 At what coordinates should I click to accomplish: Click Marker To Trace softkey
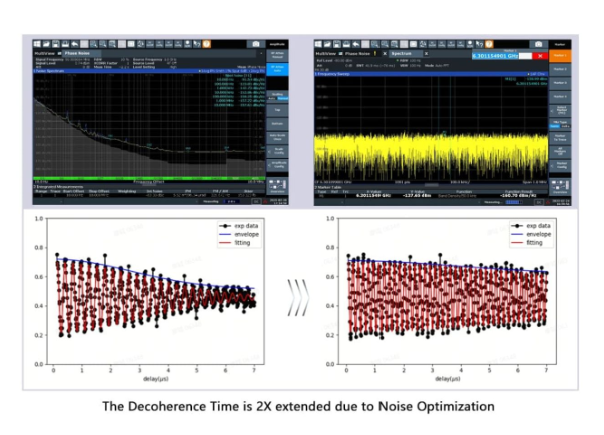(560, 138)
